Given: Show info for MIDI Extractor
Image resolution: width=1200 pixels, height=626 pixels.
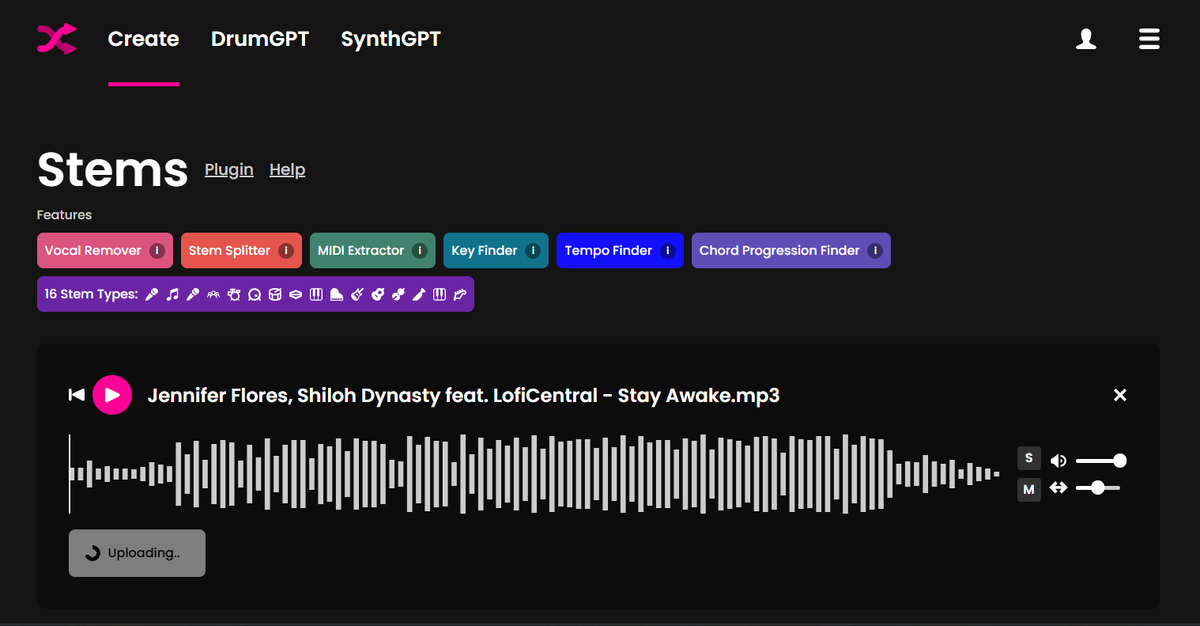Looking at the screenshot, I should pos(420,251).
